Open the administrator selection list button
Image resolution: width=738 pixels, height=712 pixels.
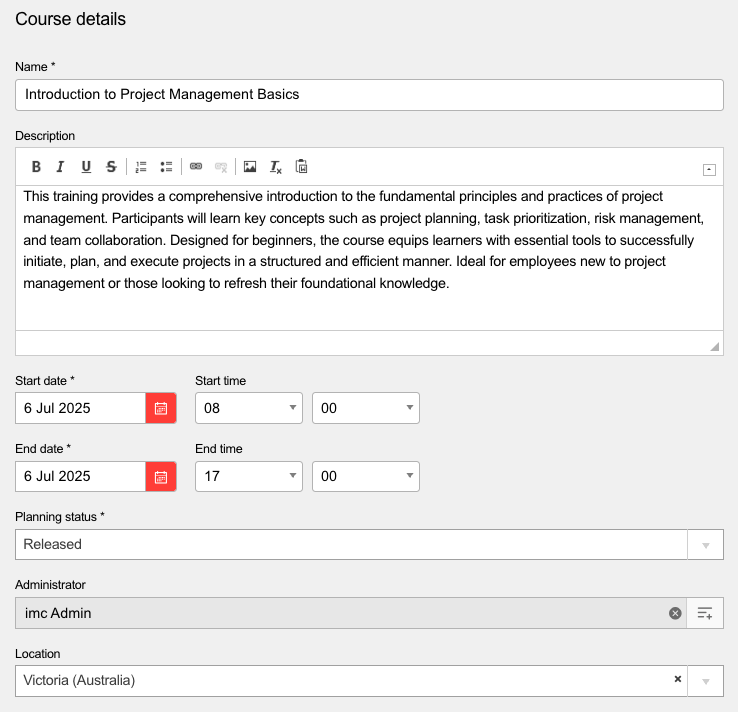tap(705, 613)
